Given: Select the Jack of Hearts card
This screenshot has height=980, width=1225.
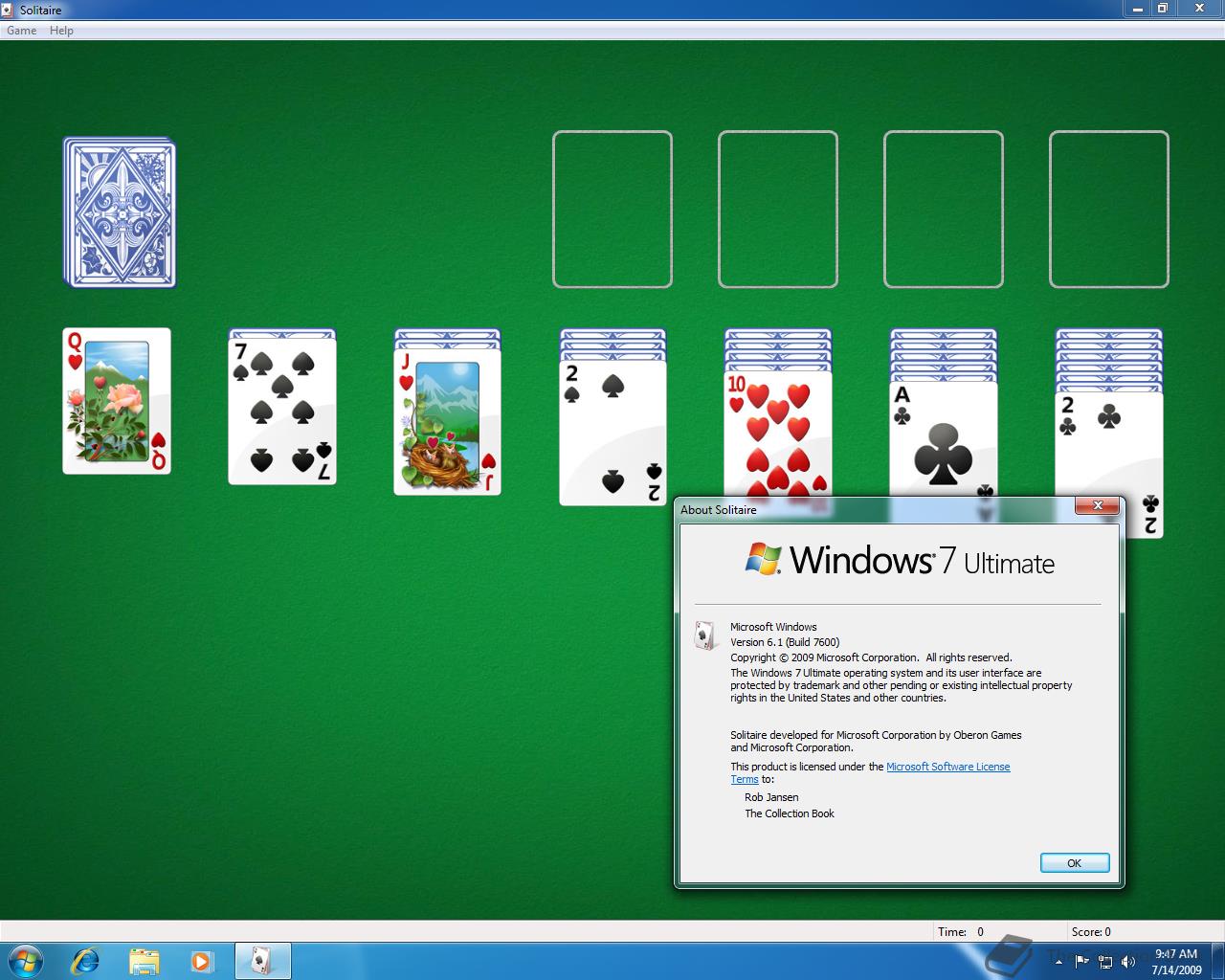Looking at the screenshot, I should pos(448,422).
